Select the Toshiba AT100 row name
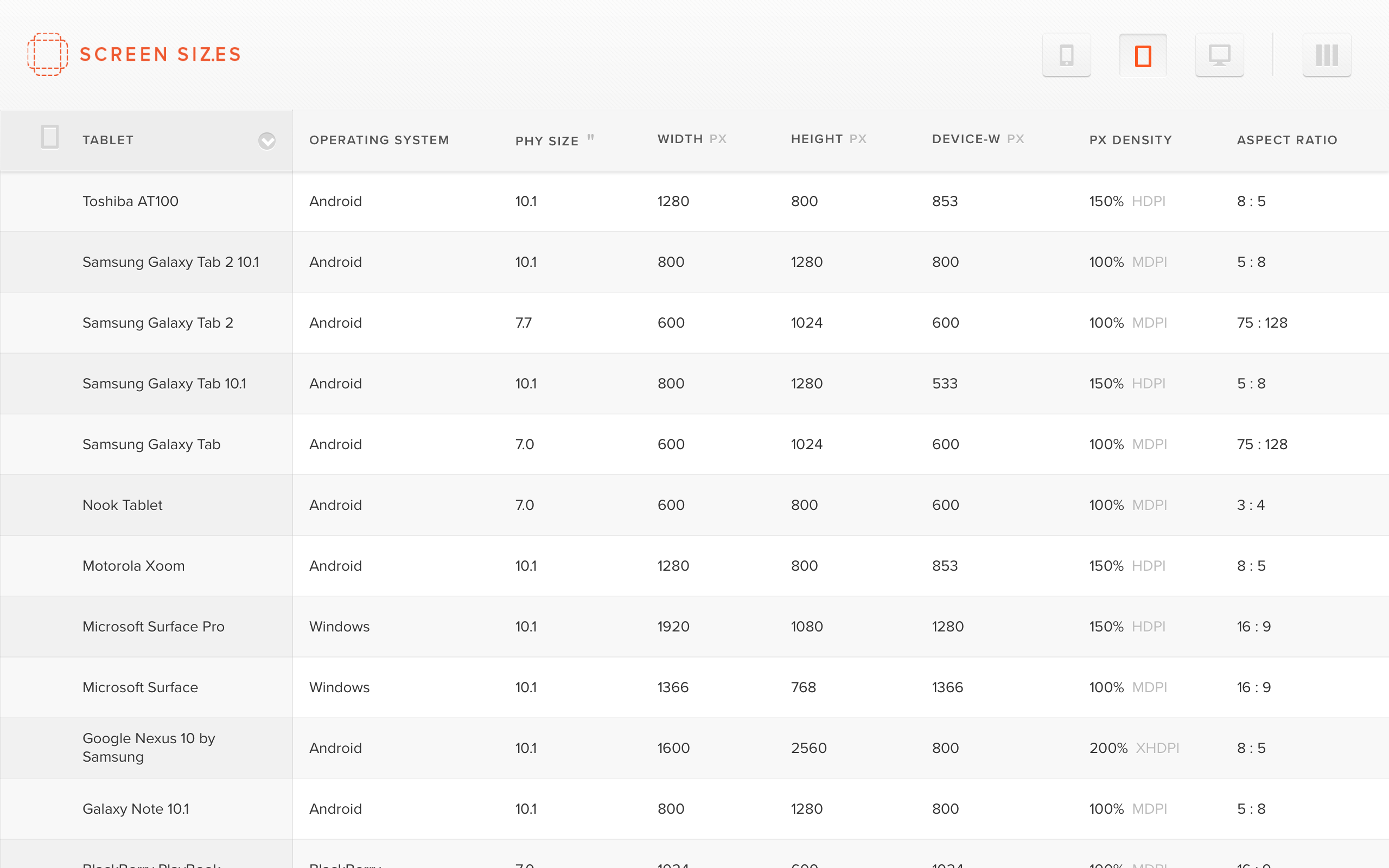The image size is (1389, 868). (x=130, y=201)
